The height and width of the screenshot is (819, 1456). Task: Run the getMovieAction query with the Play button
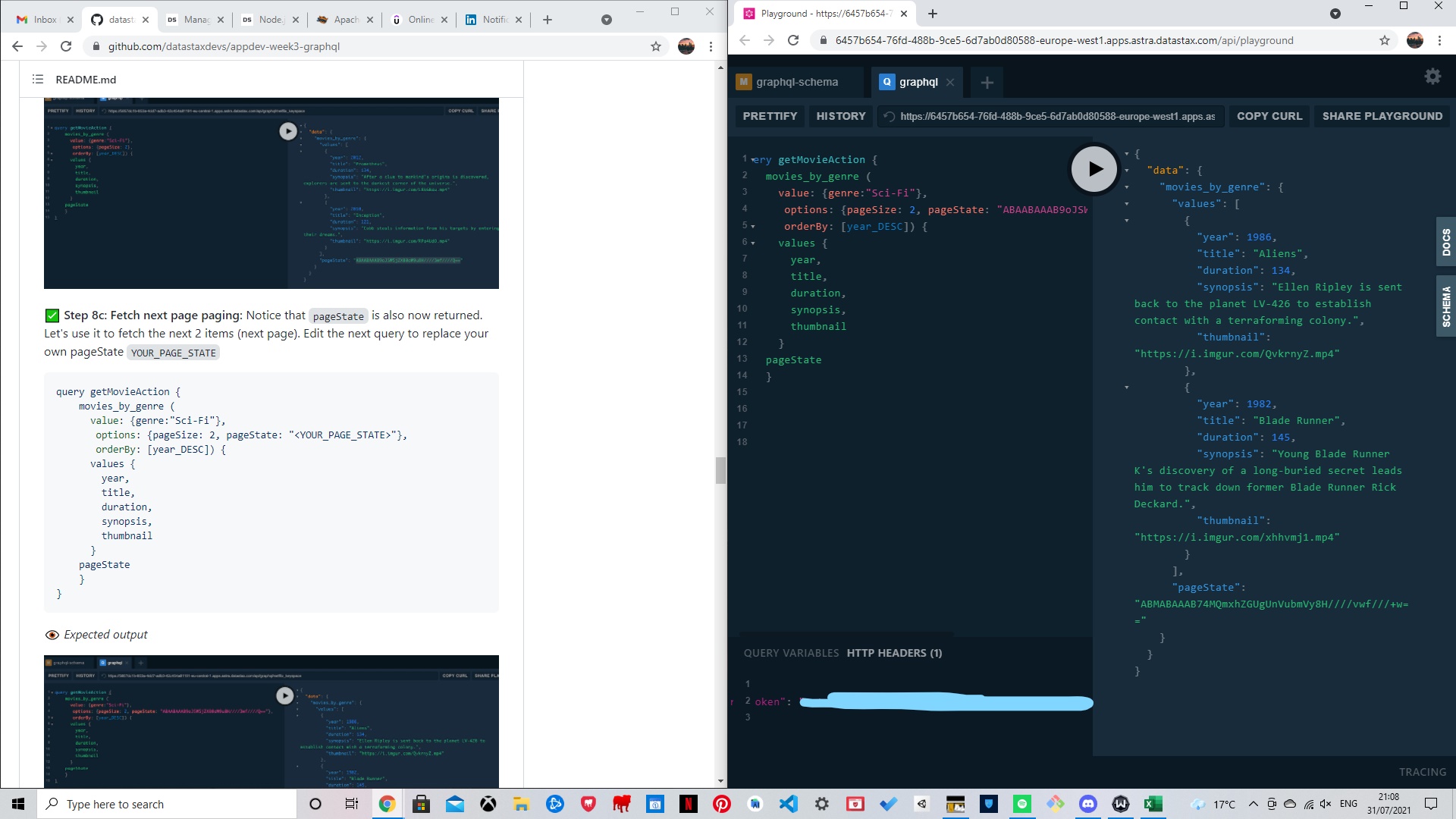[x=1094, y=168]
